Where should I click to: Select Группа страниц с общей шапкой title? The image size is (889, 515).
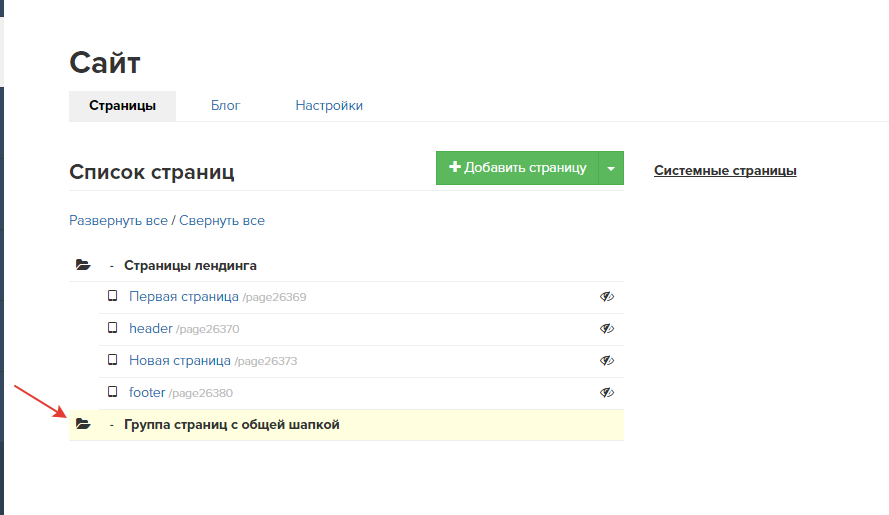(232, 425)
